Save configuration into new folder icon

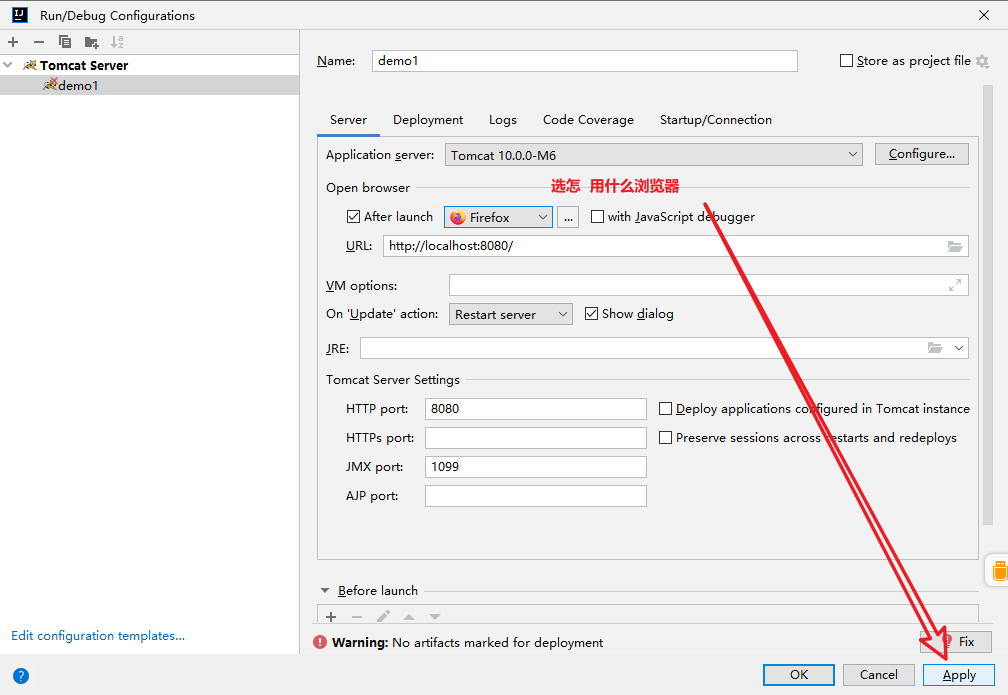tap(91, 42)
